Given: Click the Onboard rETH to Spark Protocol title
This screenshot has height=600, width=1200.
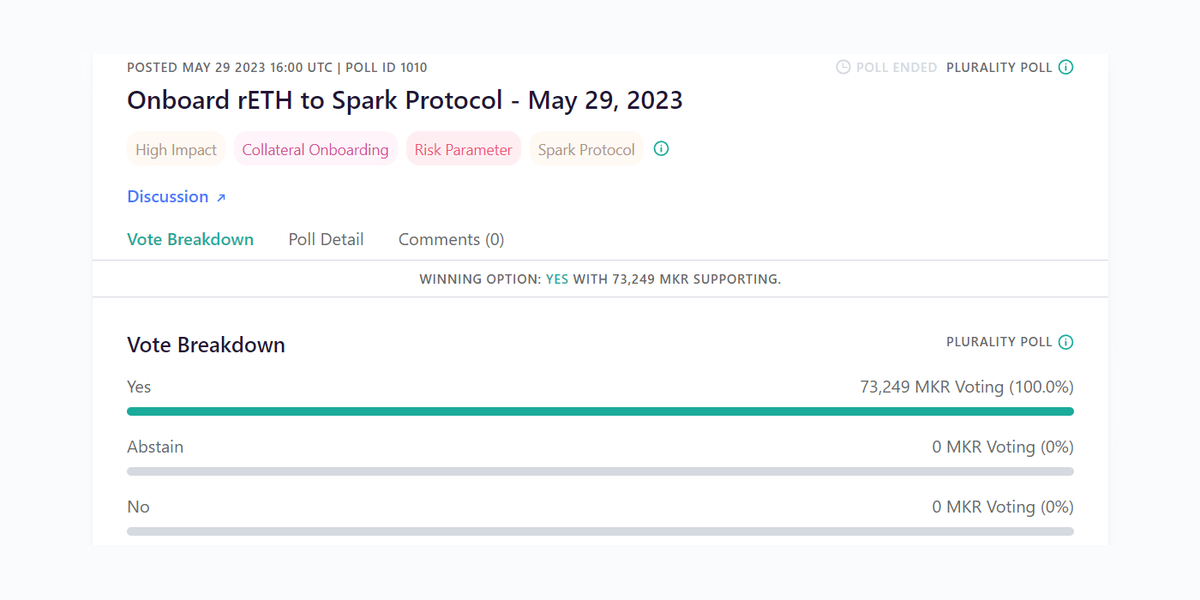Looking at the screenshot, I should click(x=405, y=100).
